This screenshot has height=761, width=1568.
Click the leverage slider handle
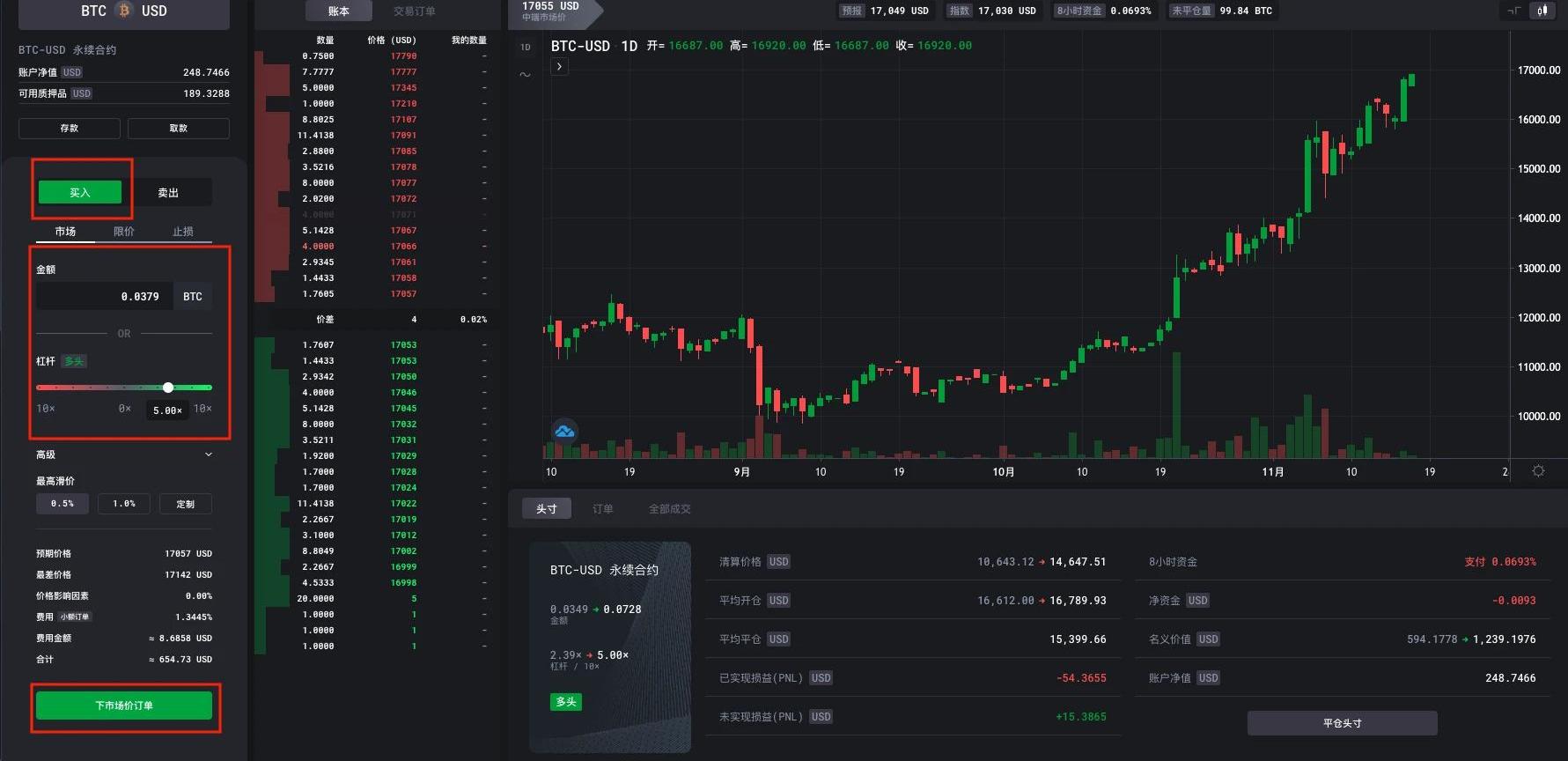(168, 388)
